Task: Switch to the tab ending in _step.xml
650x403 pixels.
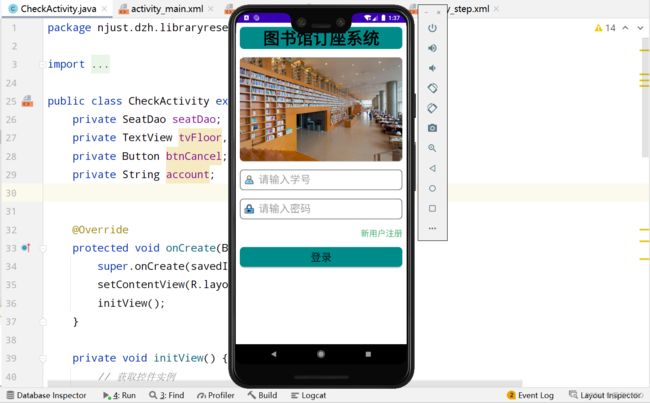Action: tap(471, 9)
